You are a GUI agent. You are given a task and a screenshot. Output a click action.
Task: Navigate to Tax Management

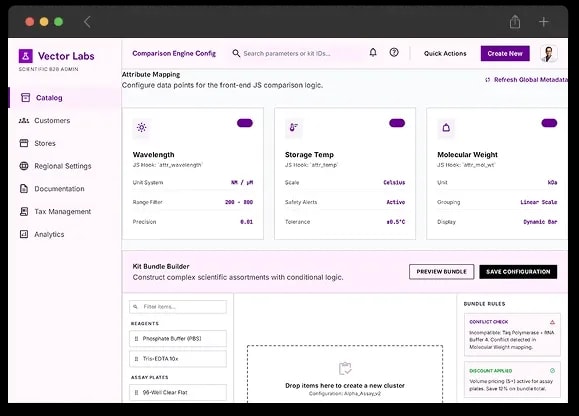click(65, 212)
